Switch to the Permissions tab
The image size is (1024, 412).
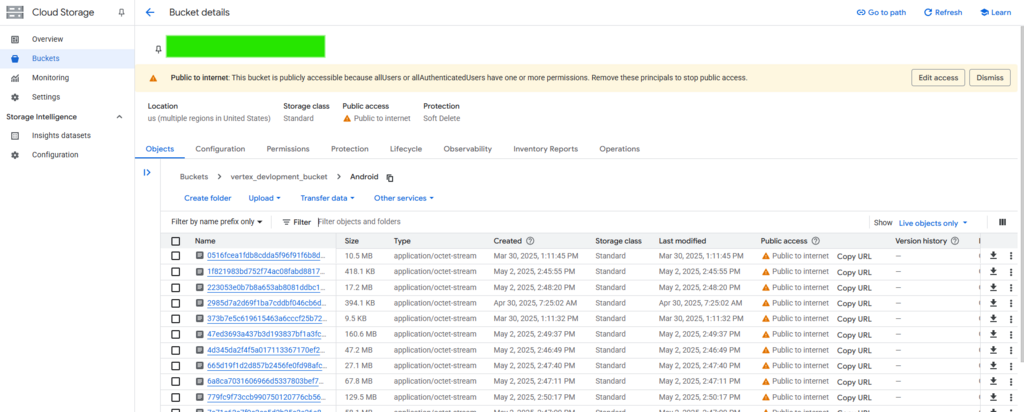287,149
